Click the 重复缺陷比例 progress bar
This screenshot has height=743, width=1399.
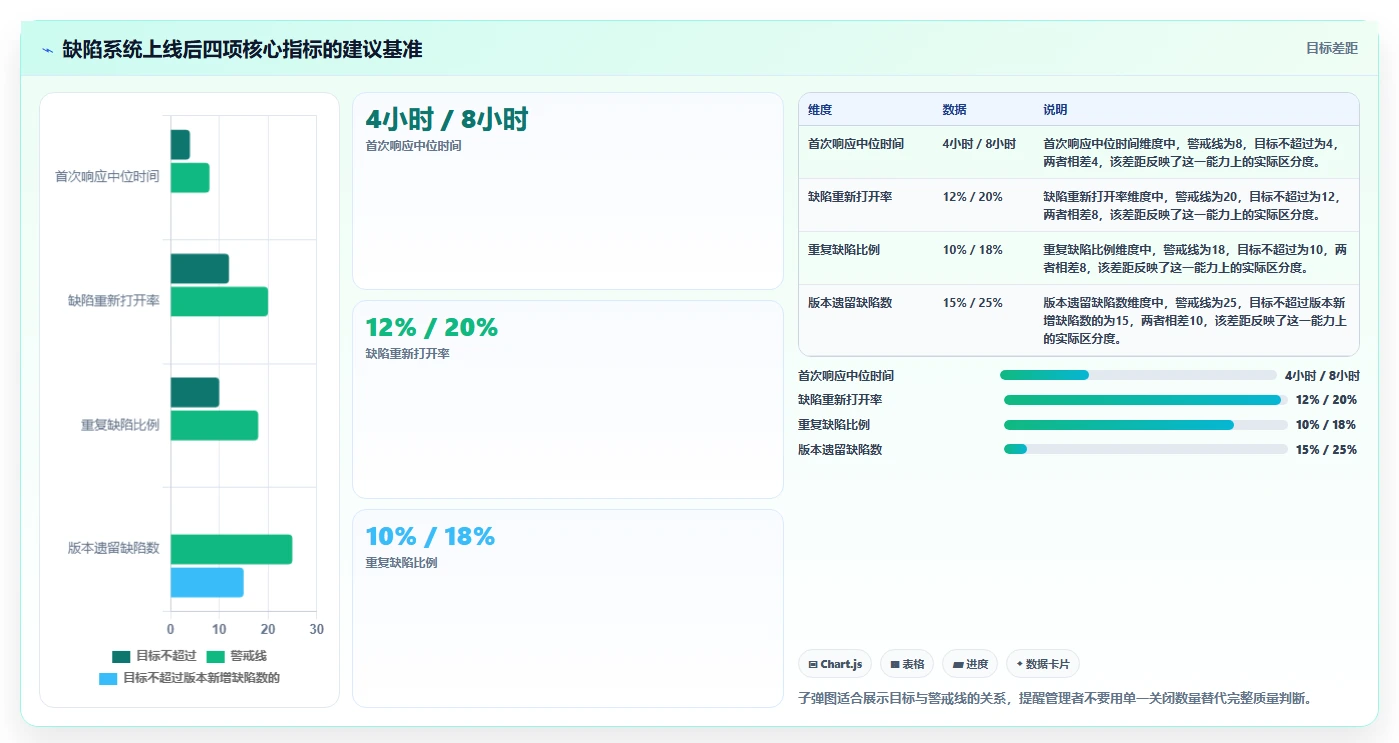(1146, 425)
